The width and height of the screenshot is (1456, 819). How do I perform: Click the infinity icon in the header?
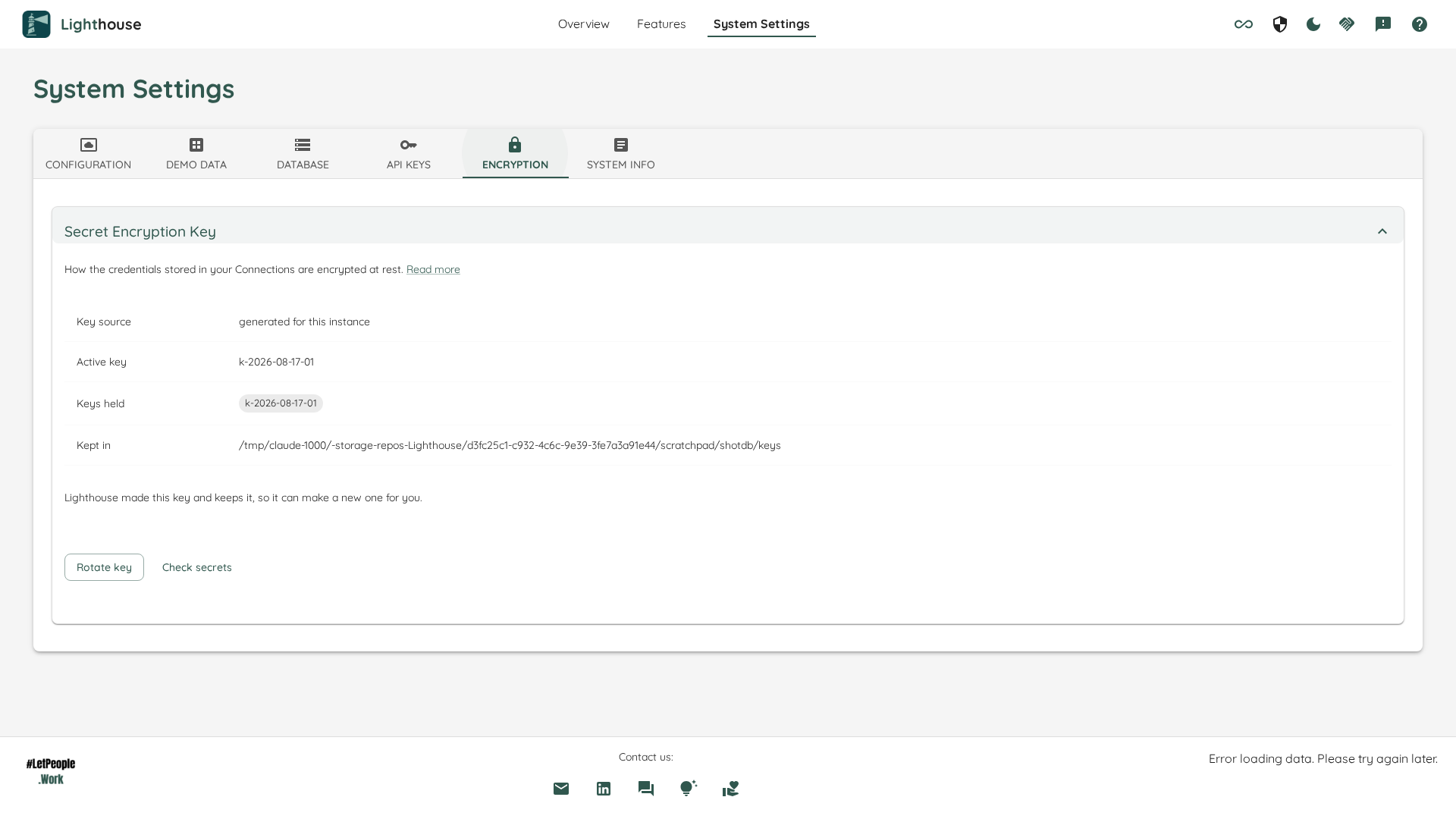(x=1244, y=24)
